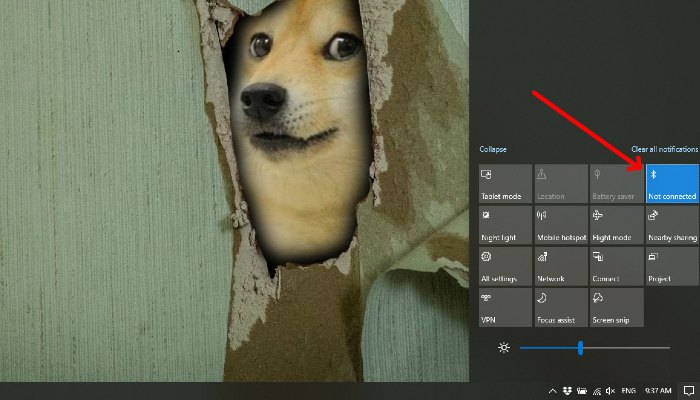Show hidden icons in system tray

pos(551,390)
